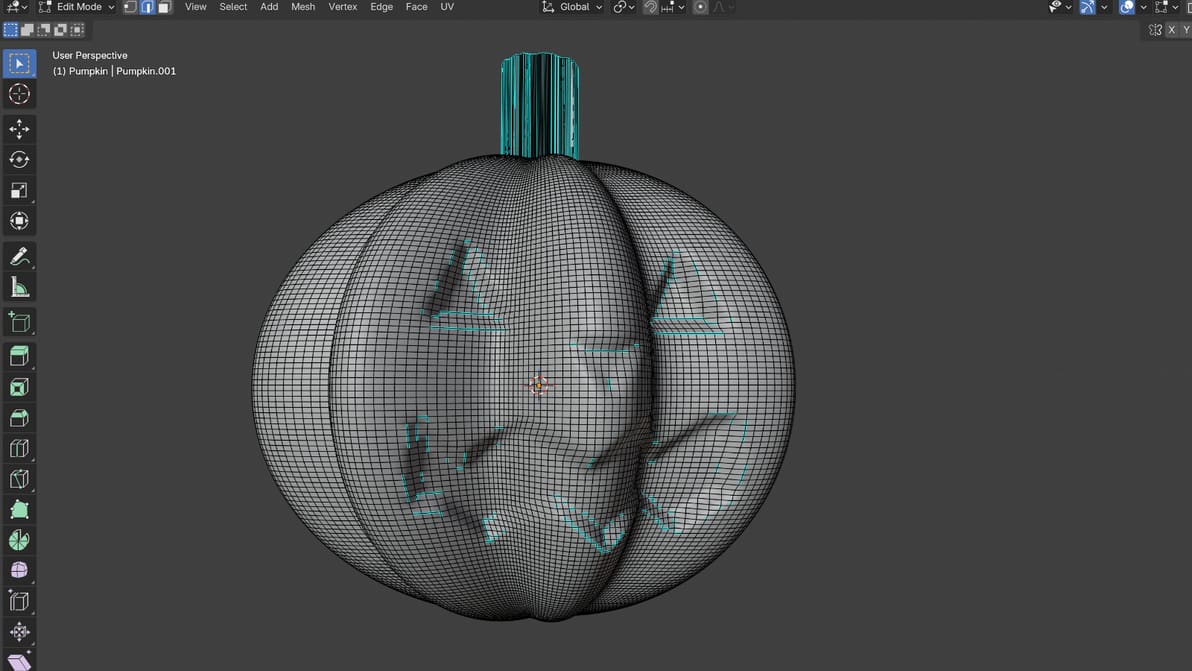Set selection mode to invert
The image size is (1192, 671).
(60, 30)
